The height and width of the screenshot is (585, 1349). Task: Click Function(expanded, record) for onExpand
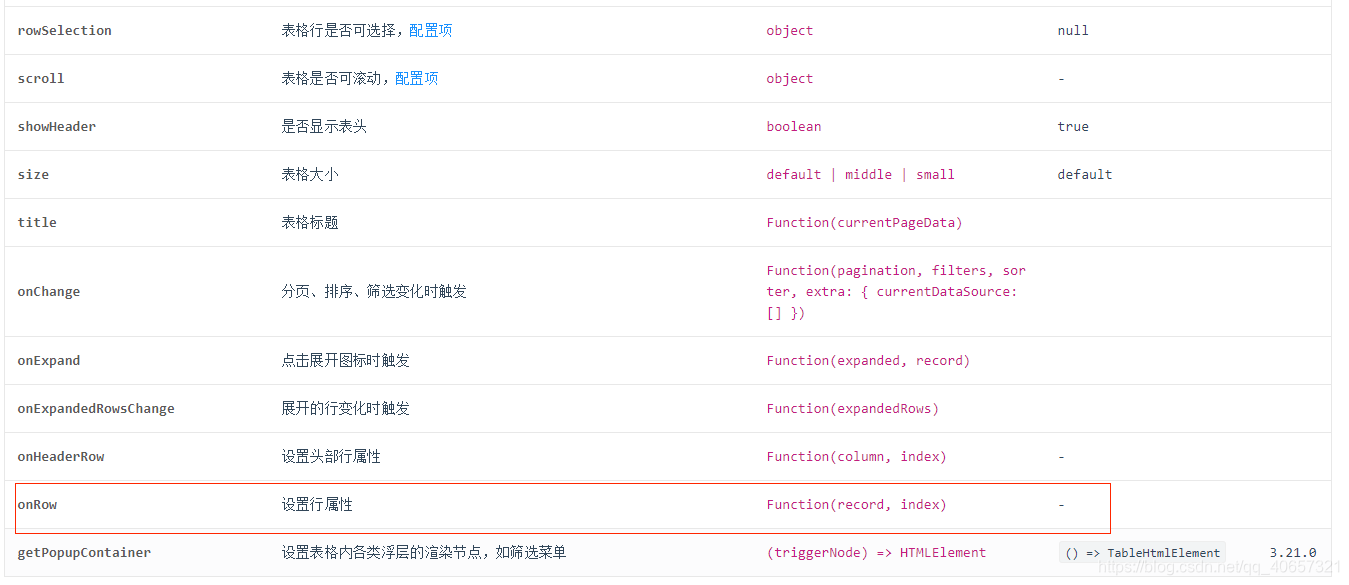coord(868,360)
